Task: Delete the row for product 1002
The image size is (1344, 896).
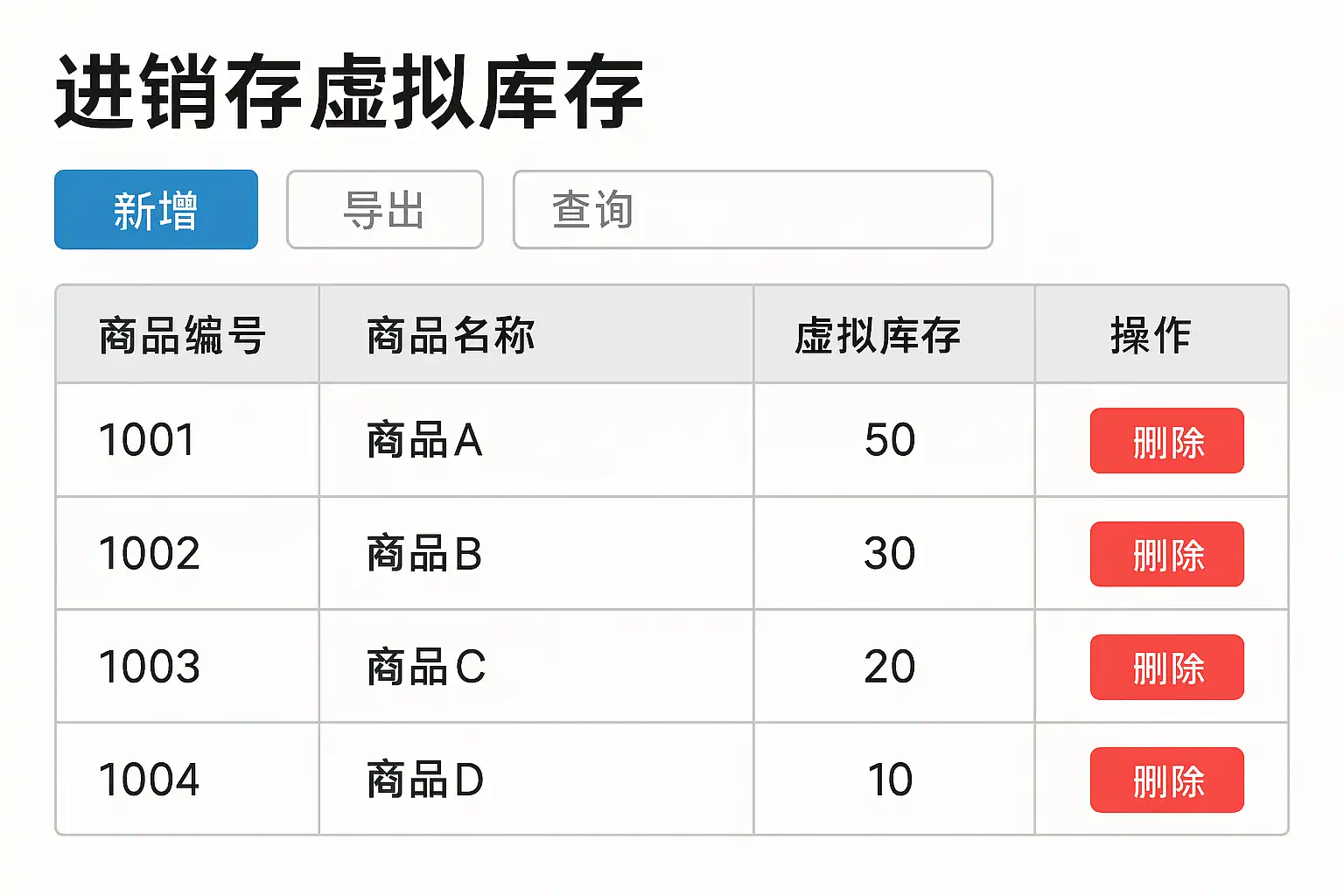Action: [x=1166, y=555]
